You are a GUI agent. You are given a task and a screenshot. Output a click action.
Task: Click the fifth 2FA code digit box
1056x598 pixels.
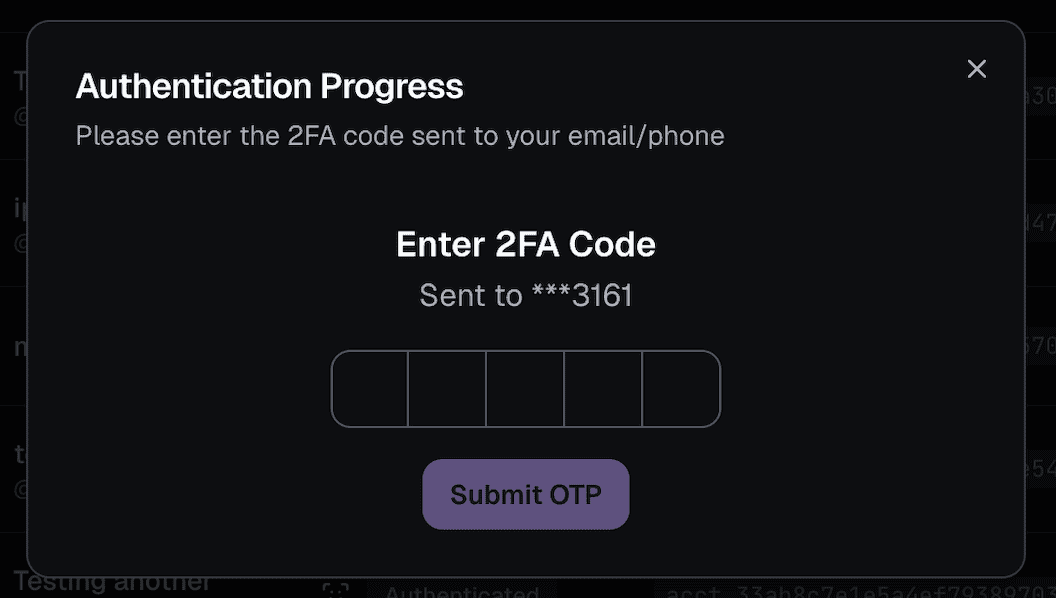click(681, 389)
